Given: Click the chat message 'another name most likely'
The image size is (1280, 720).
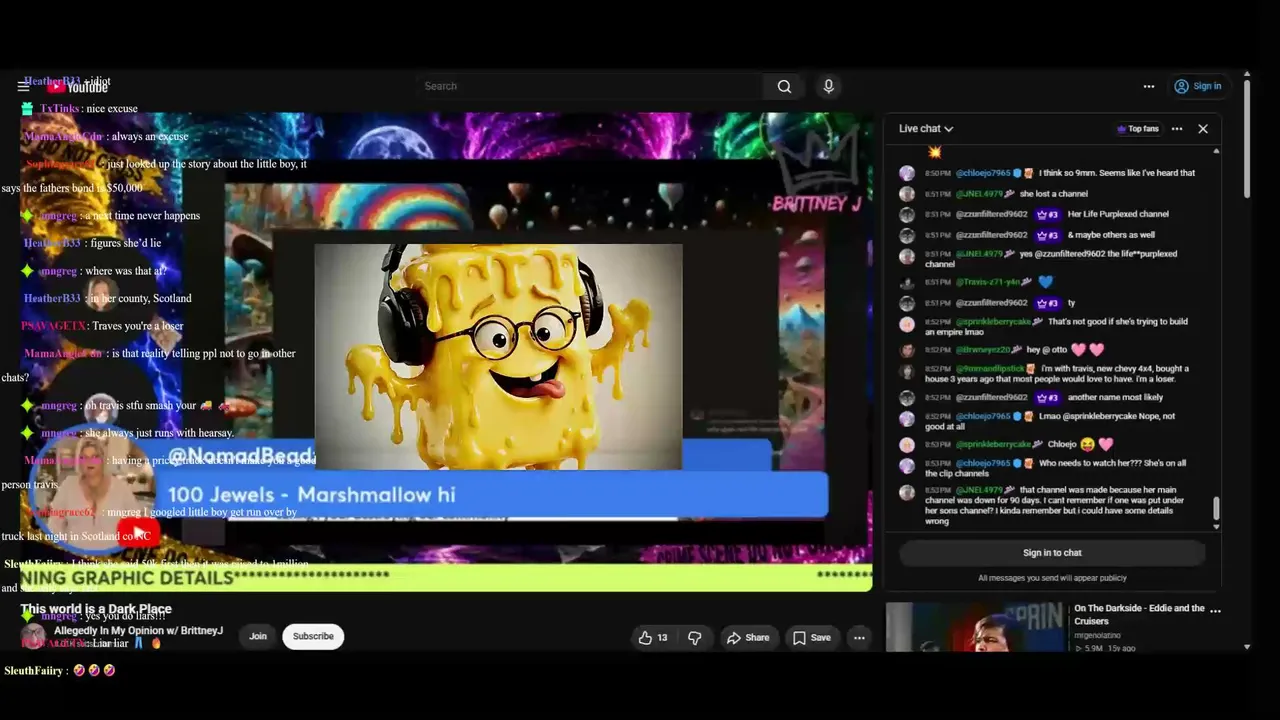Looking at the screenshot, I should tap(1113, 398).
